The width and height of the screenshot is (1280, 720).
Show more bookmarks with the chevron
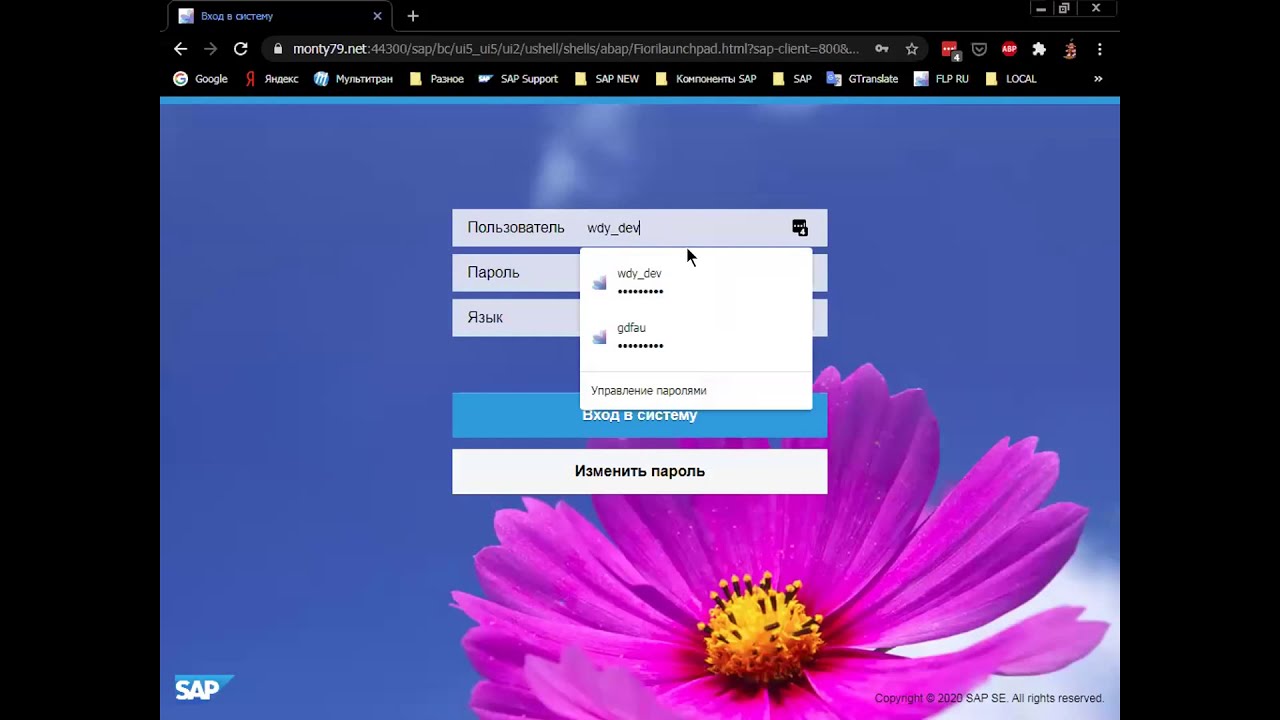point(1098,79)
